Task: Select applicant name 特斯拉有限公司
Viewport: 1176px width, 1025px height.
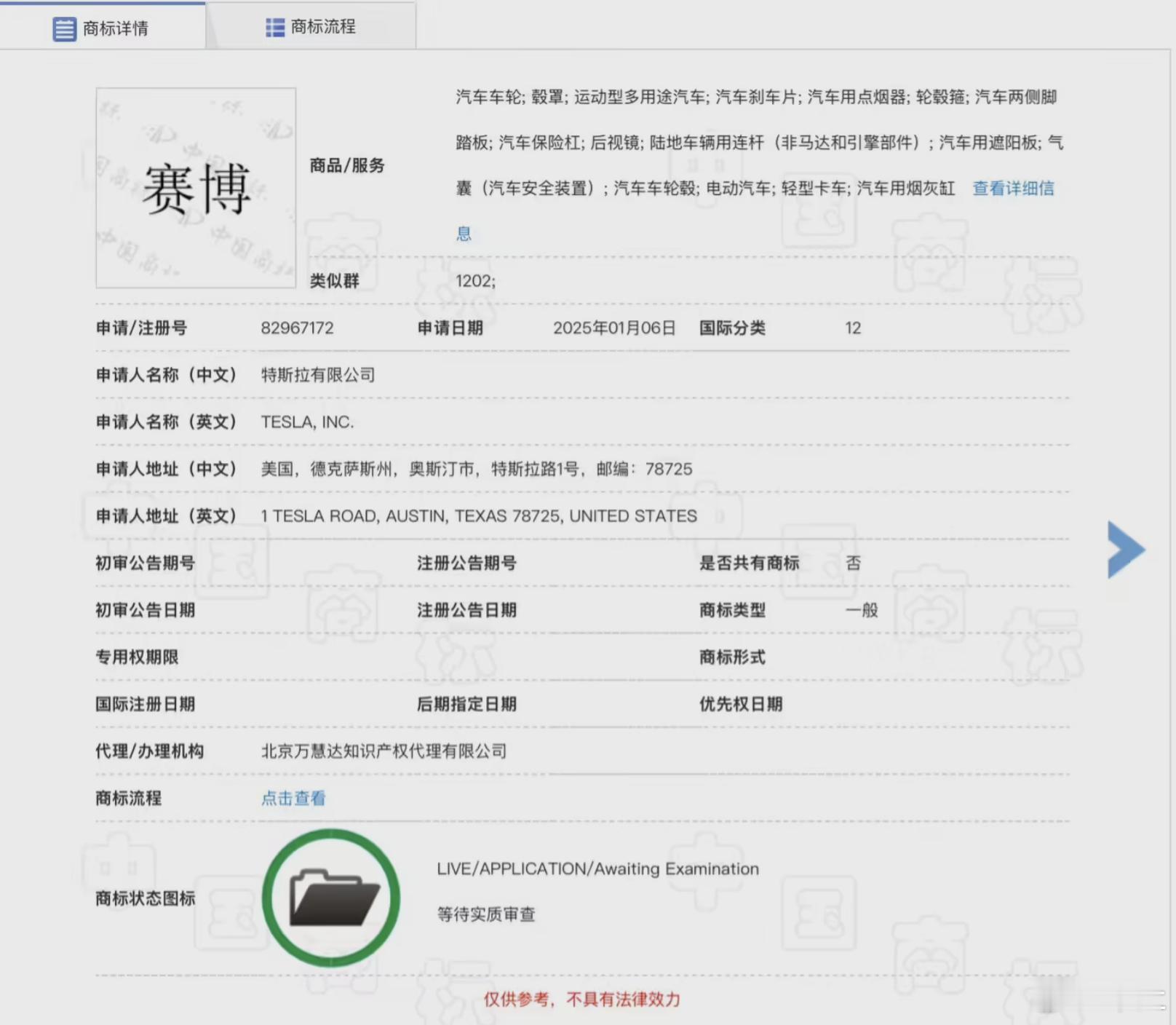Action: pos(318,375)
